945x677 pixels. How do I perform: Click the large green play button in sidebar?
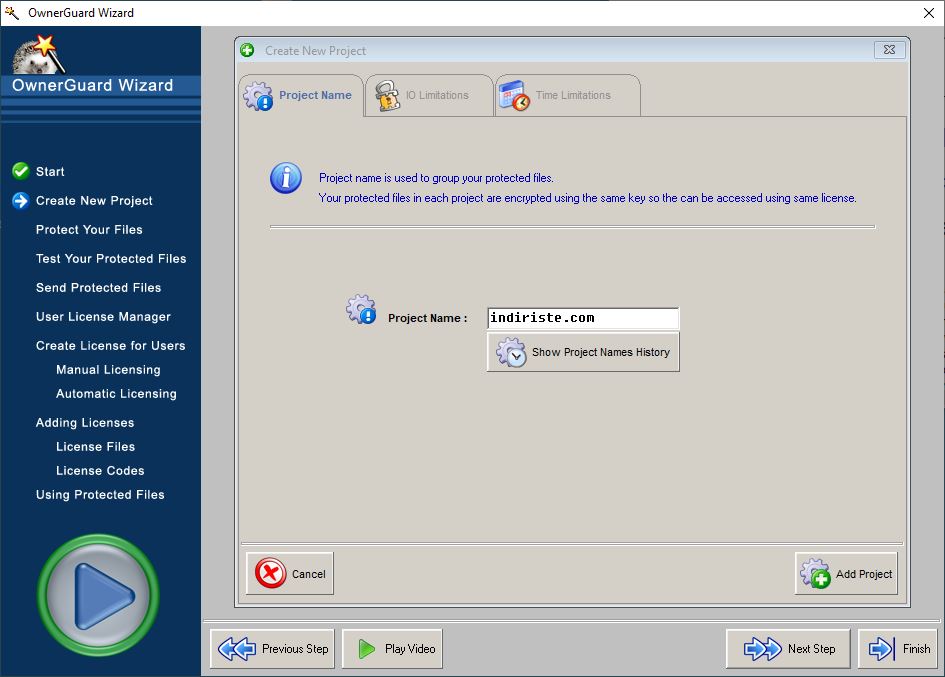[x=98, y=595]
